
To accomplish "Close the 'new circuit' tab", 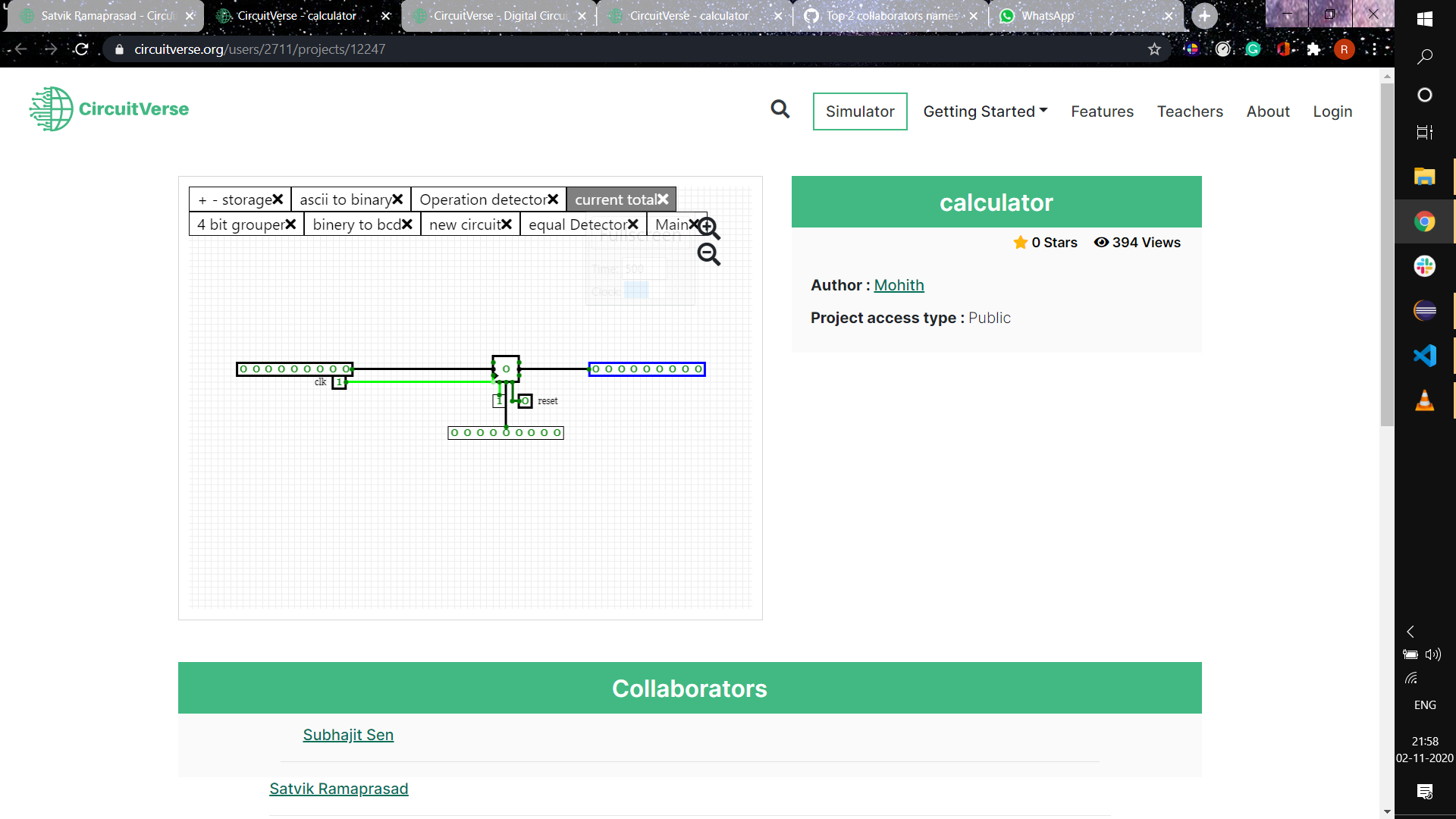I will click(507, 224).
